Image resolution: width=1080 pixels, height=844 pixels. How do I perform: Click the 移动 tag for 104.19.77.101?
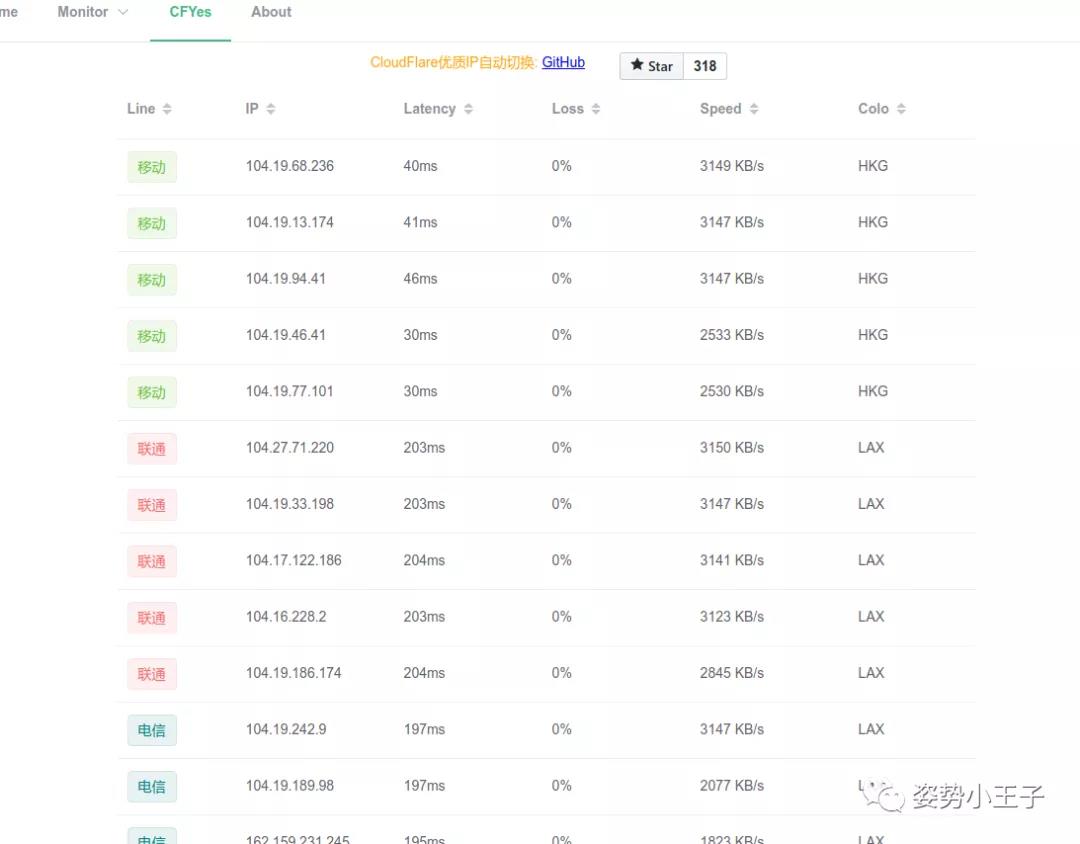tap(152, 392)
